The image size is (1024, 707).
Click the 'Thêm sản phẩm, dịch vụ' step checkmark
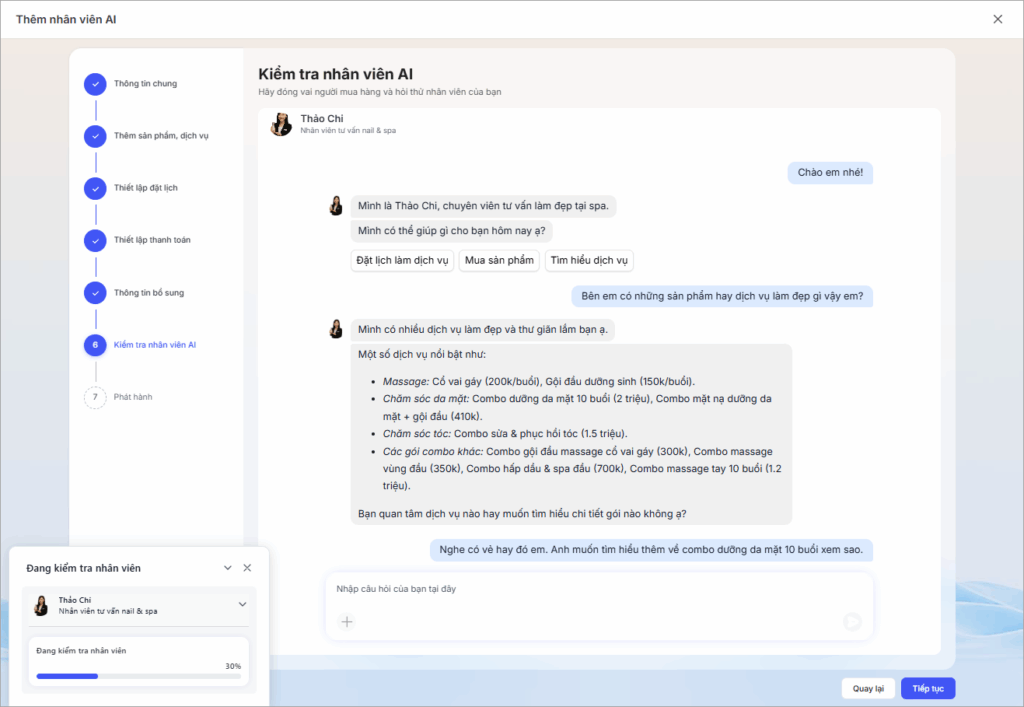[95, 136]
